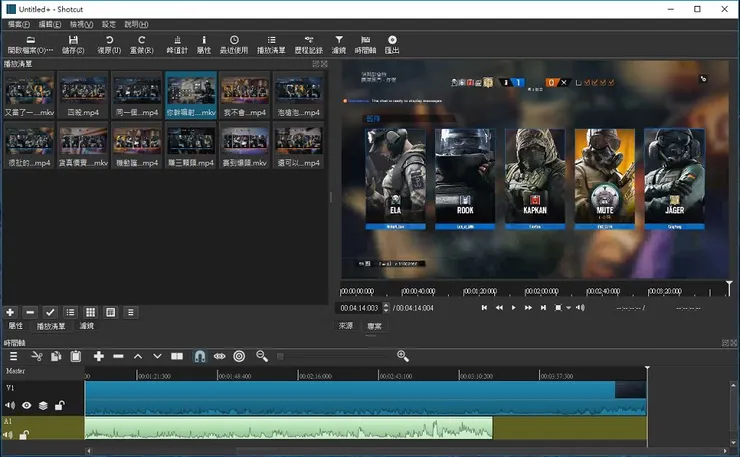
Task: Open the 峰值計 peak meter panel
Action: coord(176,44)
